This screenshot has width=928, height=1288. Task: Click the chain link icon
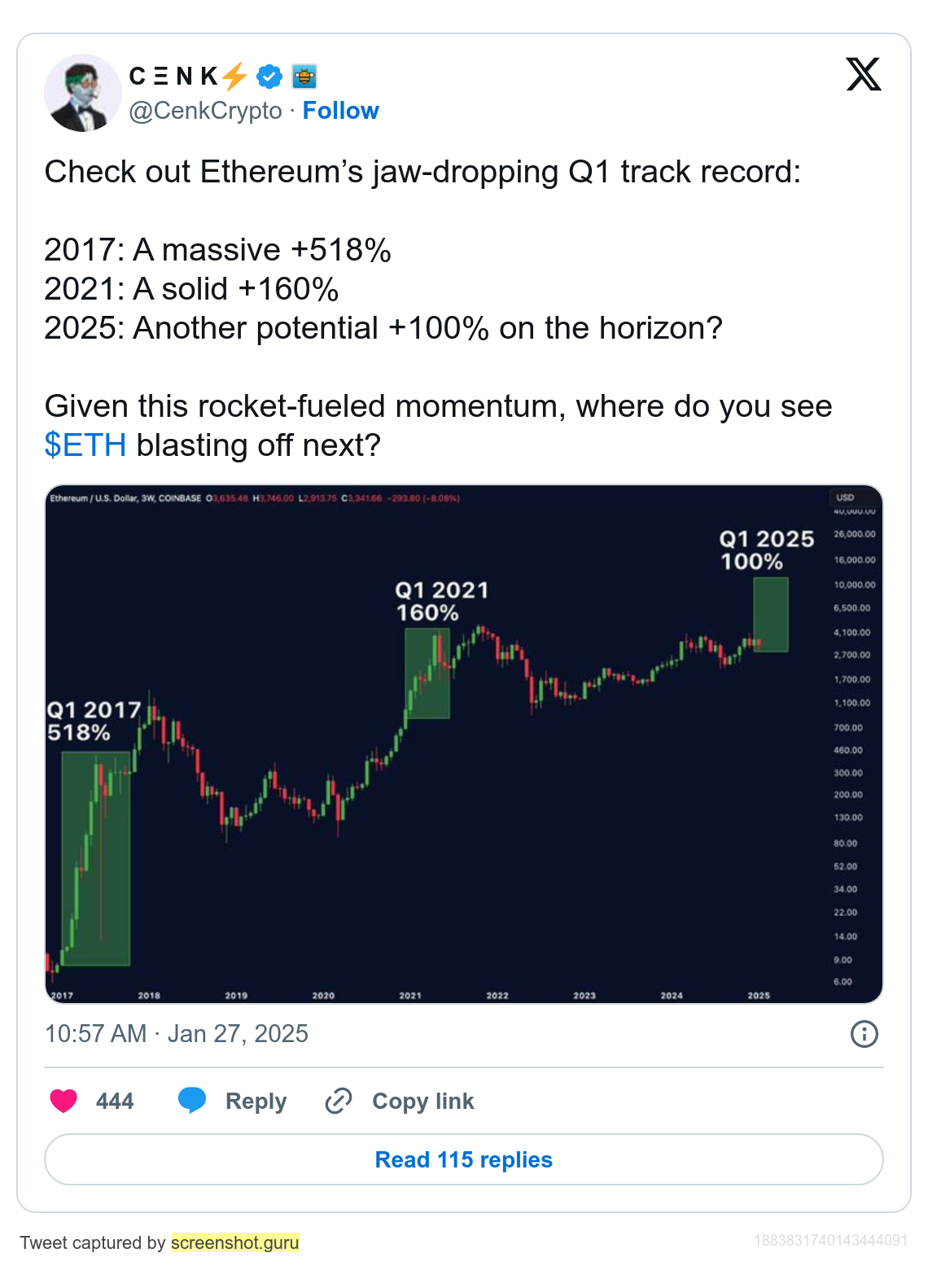[x=339, y=1101]
